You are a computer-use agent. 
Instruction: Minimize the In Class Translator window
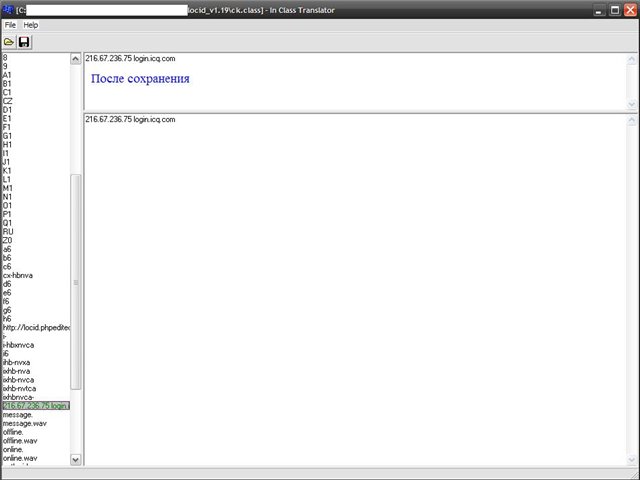pyautogui.click(x=596, y=10)
